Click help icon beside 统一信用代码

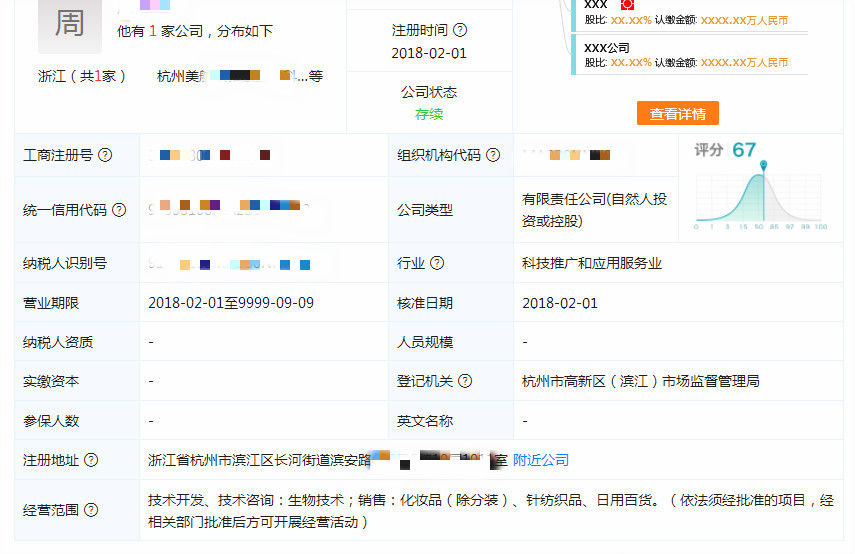(x=119, y=210)
